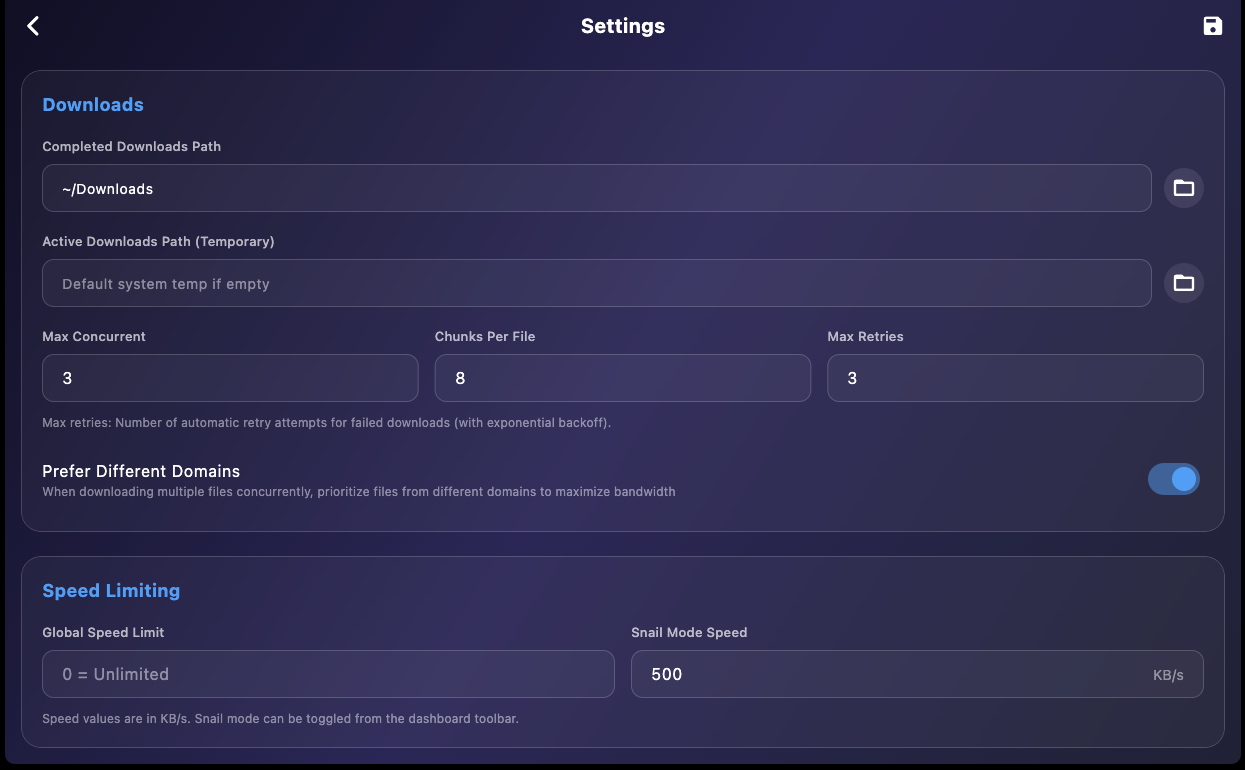Screen dimensions: 1245x770
Task: Click the Active Downloads Path temporary field
Action: [597, 283]
